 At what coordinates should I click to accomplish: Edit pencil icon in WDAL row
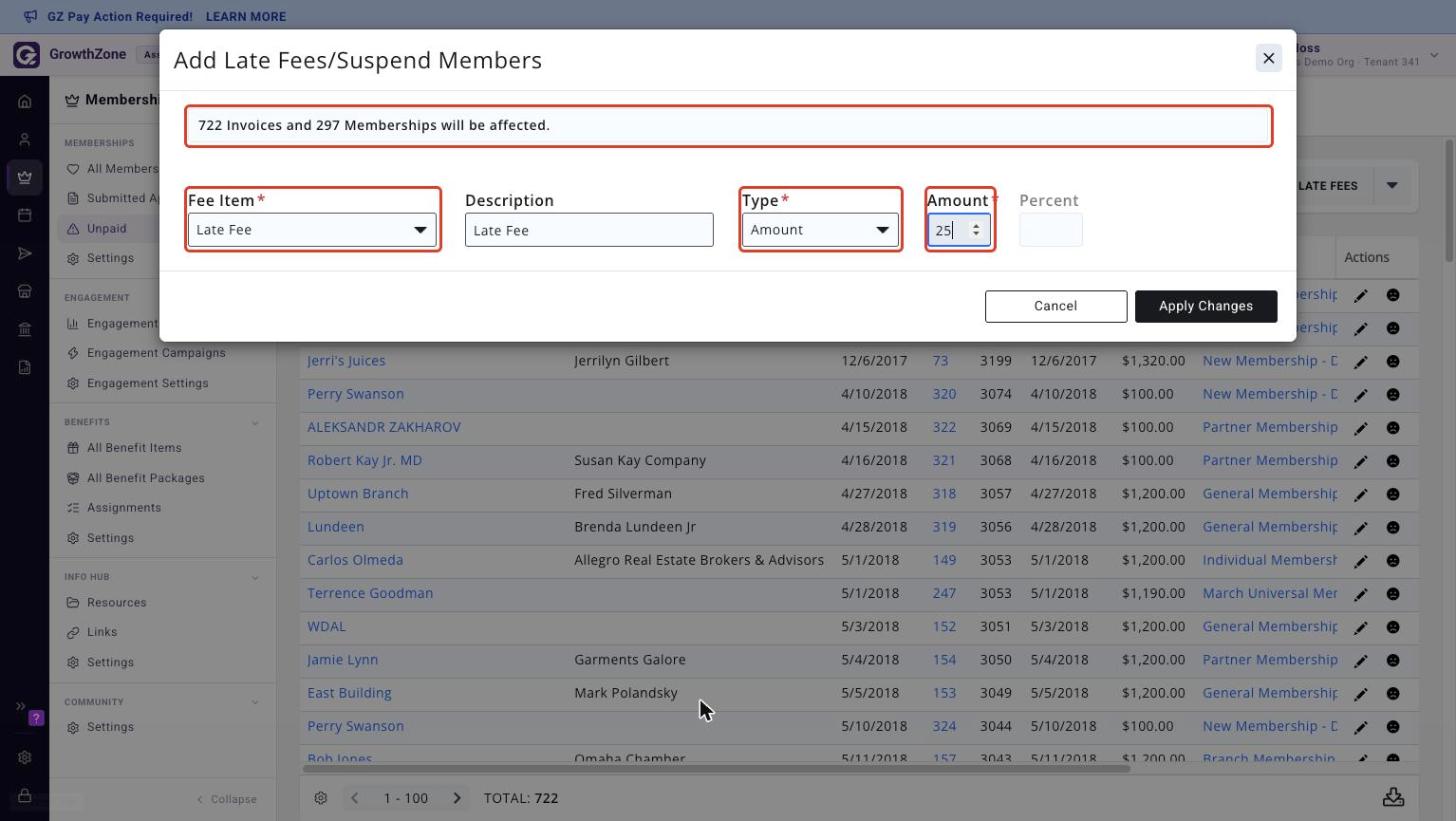click(x=1361, y=627)
